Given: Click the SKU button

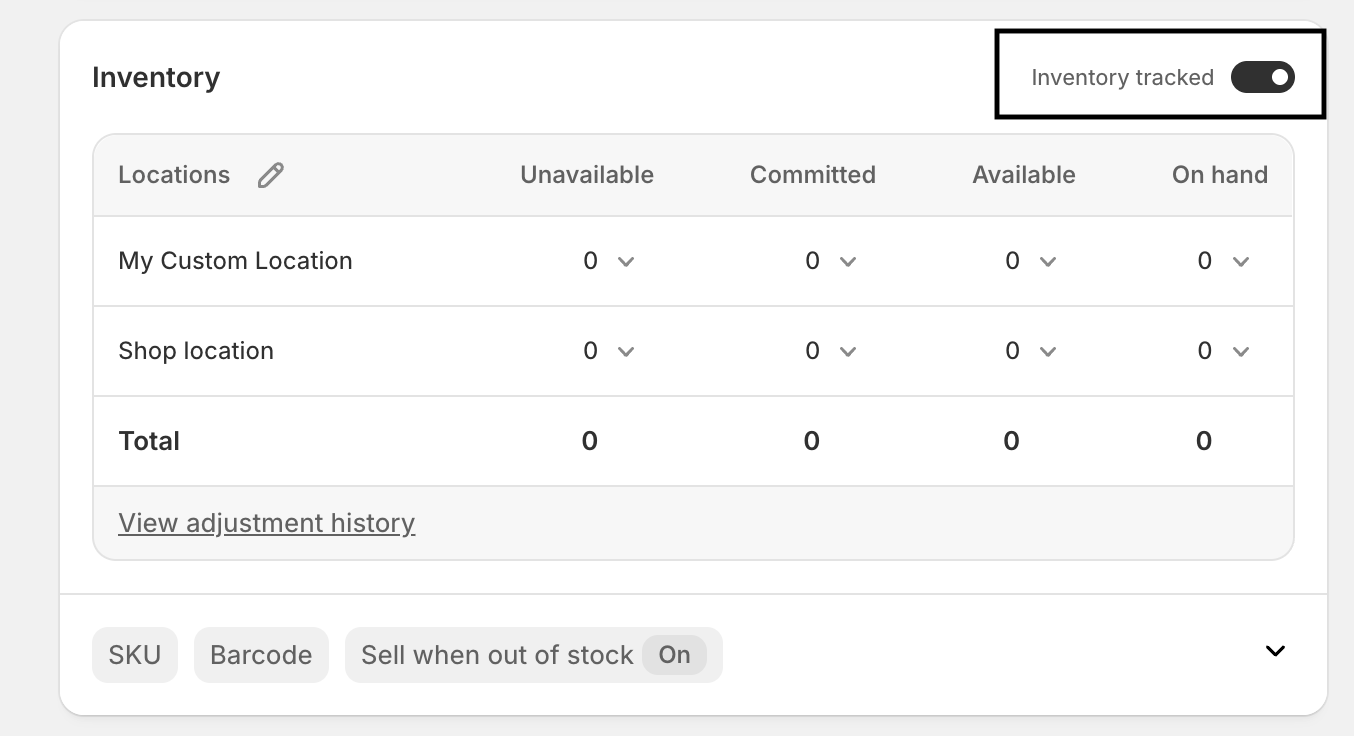Looking at the screenshot, I should [135, 655].
